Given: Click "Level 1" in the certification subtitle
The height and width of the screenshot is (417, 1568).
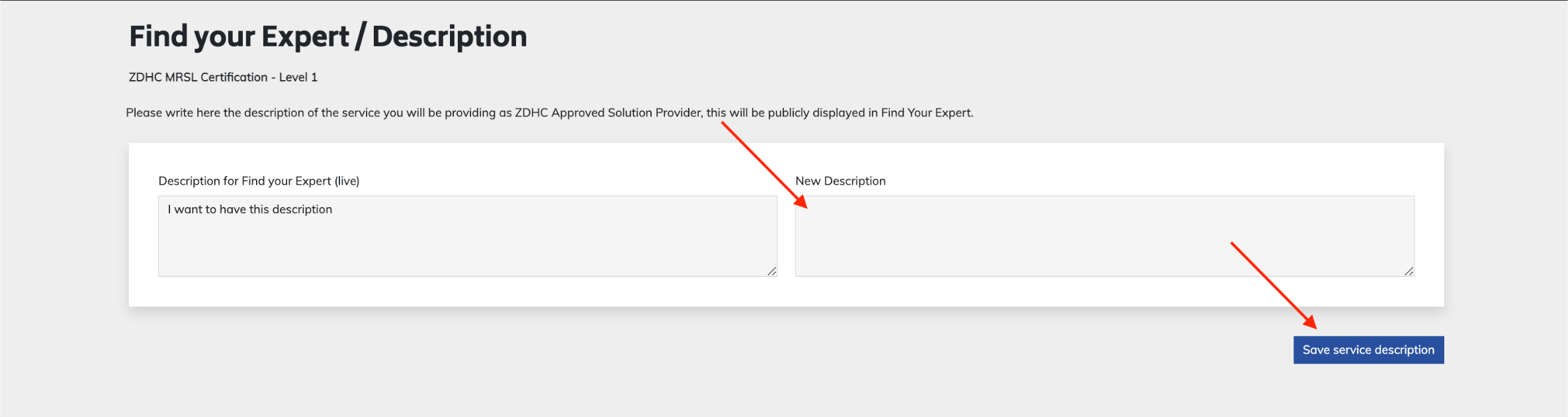Looking at the screenshot, I should 298,77.
